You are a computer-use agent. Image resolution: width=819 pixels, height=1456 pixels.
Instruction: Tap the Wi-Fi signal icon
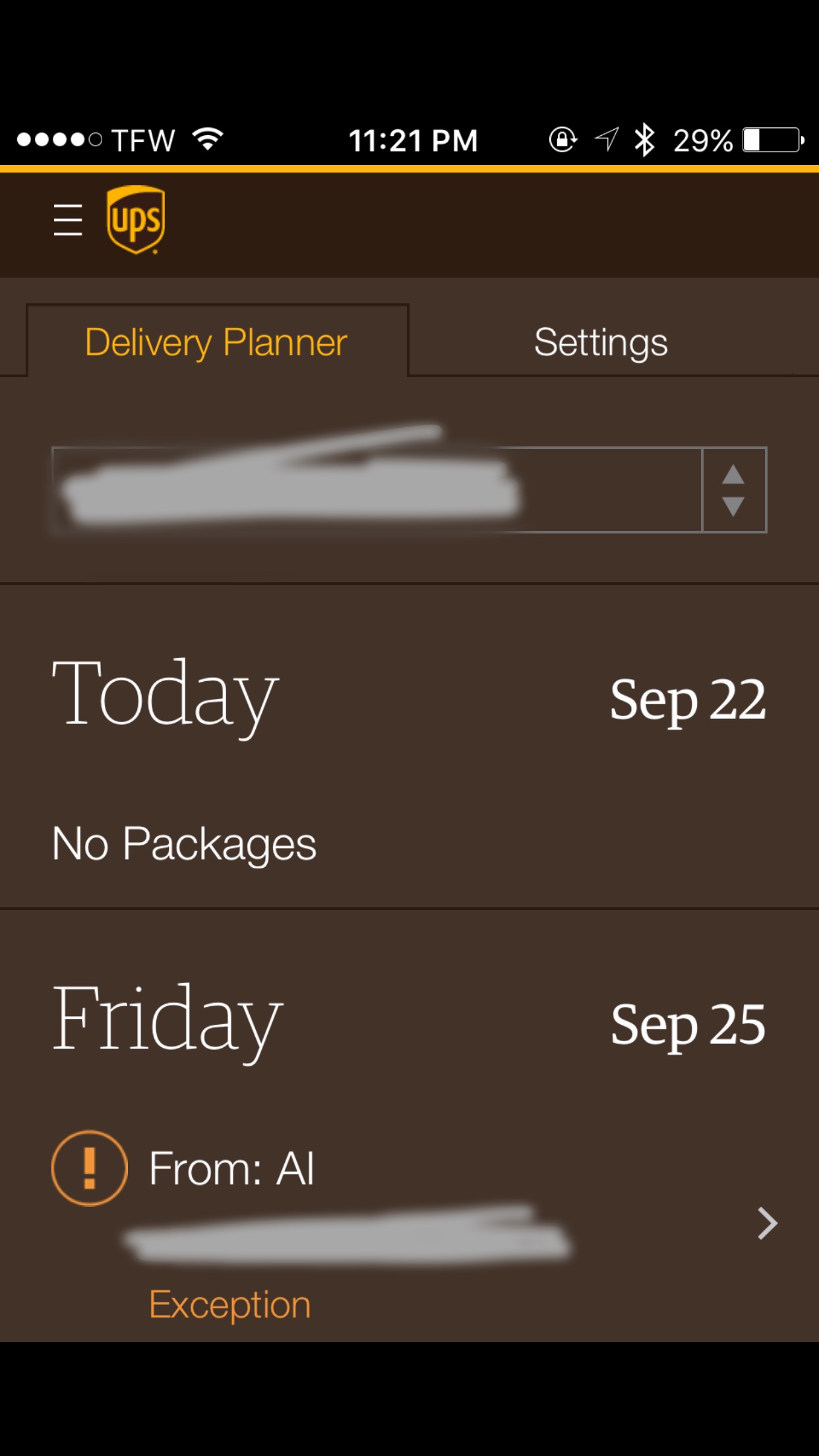coord(208,139)
